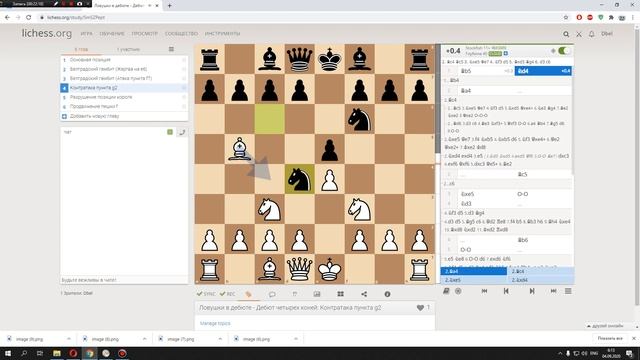Viewport: 640px width, 360px height.
Task: Open the multiboard grid view tab
Action: pyautogui.click(x=340, y=294)
